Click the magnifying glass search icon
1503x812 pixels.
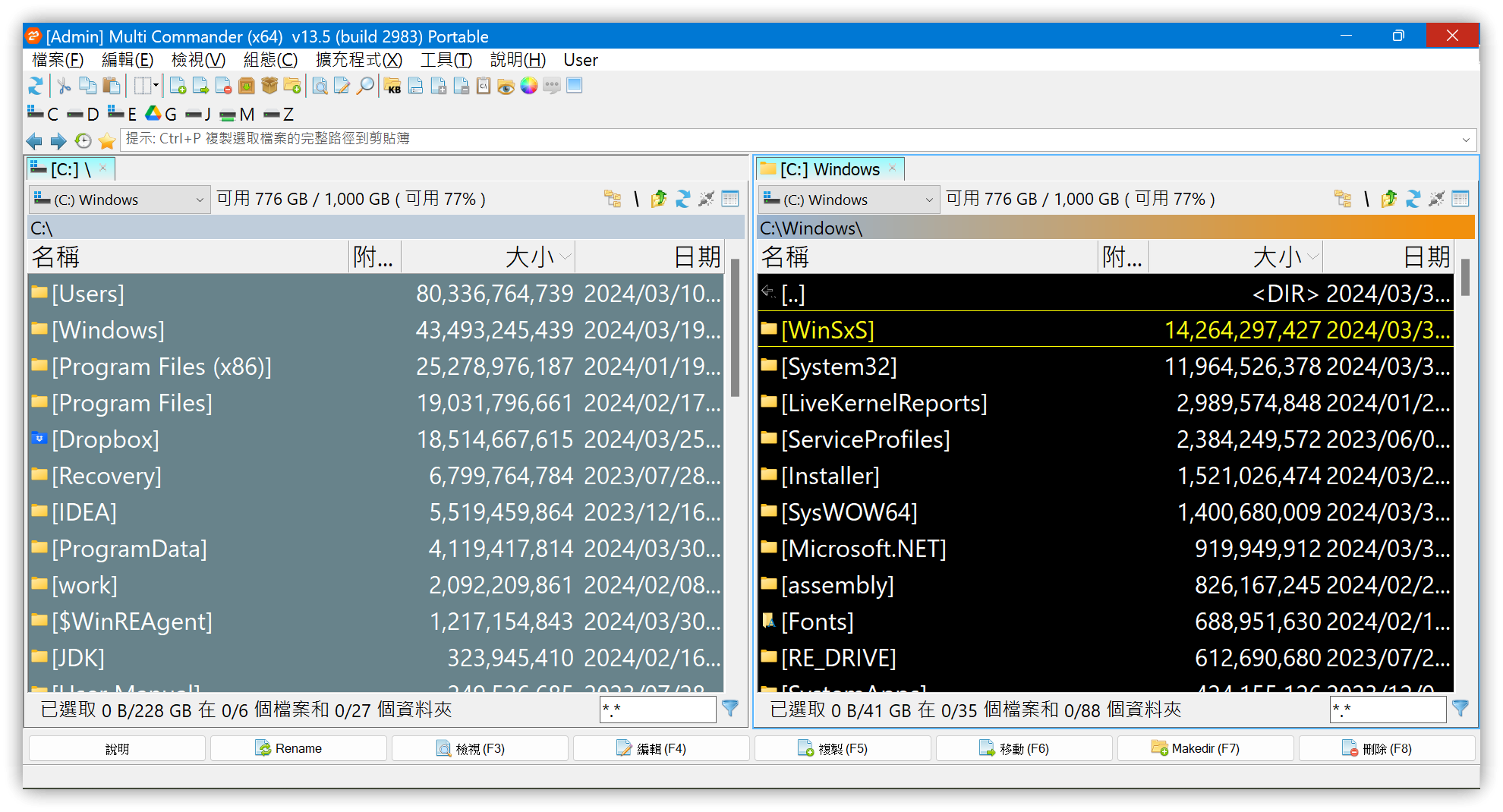[x=366, y=86]
